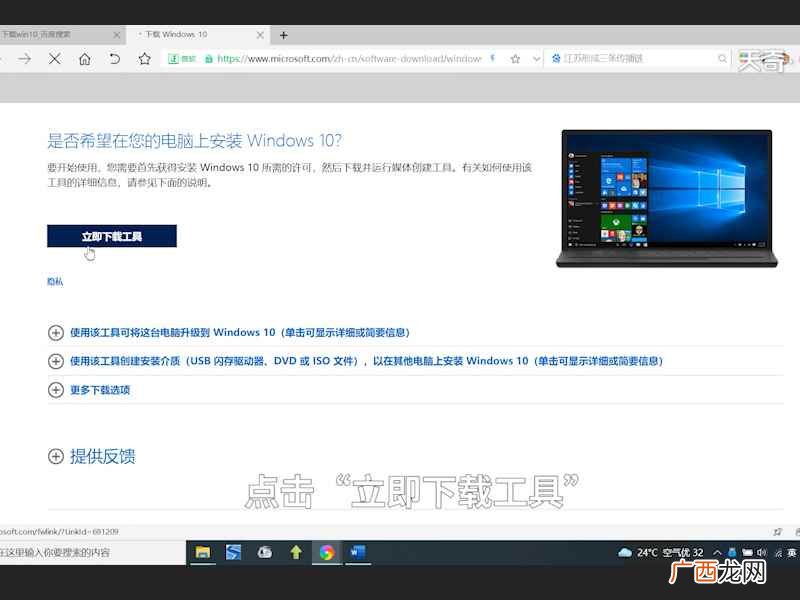The image size is (800, 600).
Task: Click the microsoft.com address URL field
Action: coord(349,59)
